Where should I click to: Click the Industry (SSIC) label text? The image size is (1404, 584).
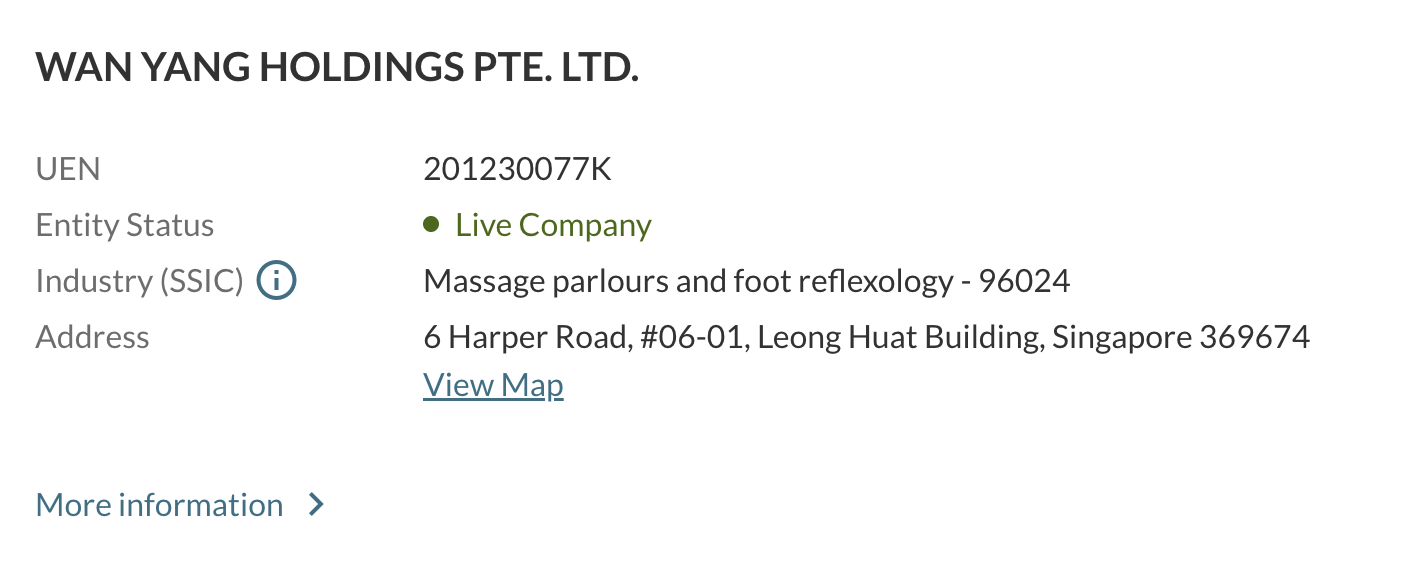pyautogui.click(x=139, y=281)
